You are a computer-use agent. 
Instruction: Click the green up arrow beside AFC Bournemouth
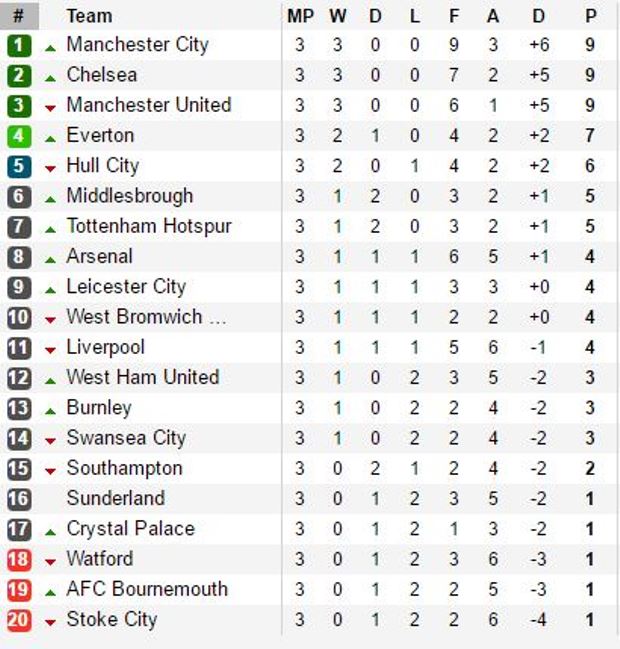click(x=51, y=591)
